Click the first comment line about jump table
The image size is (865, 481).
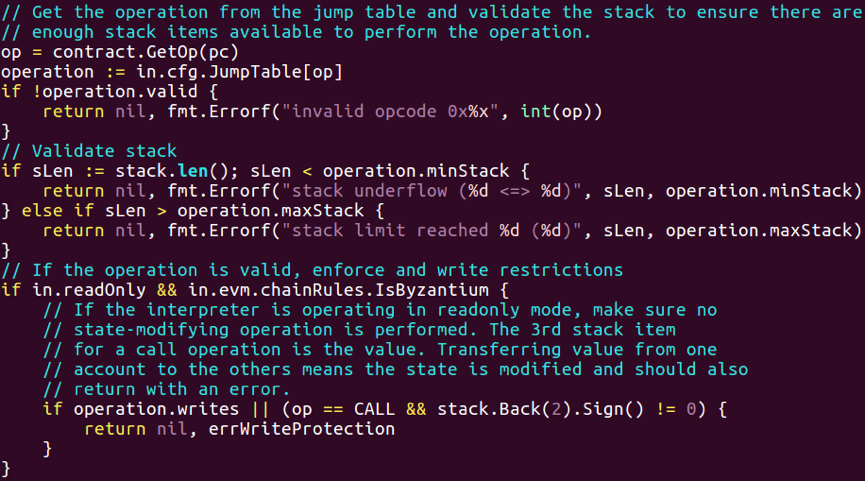pos(431,12)
